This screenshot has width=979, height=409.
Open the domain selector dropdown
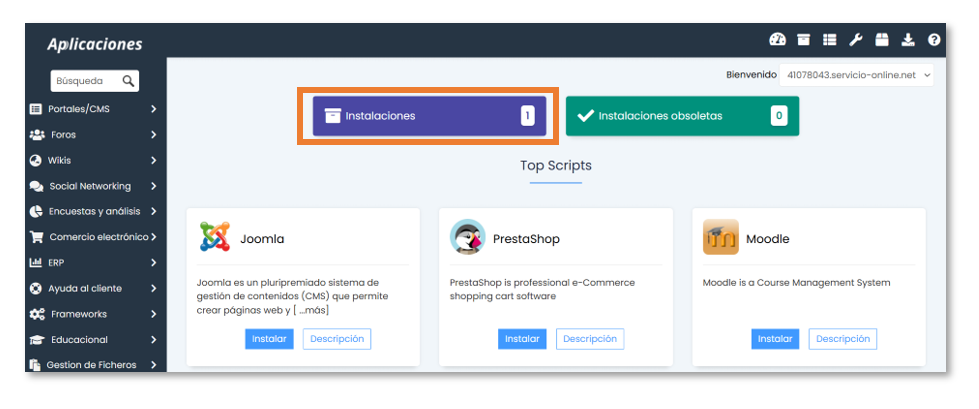pos(856,75)
